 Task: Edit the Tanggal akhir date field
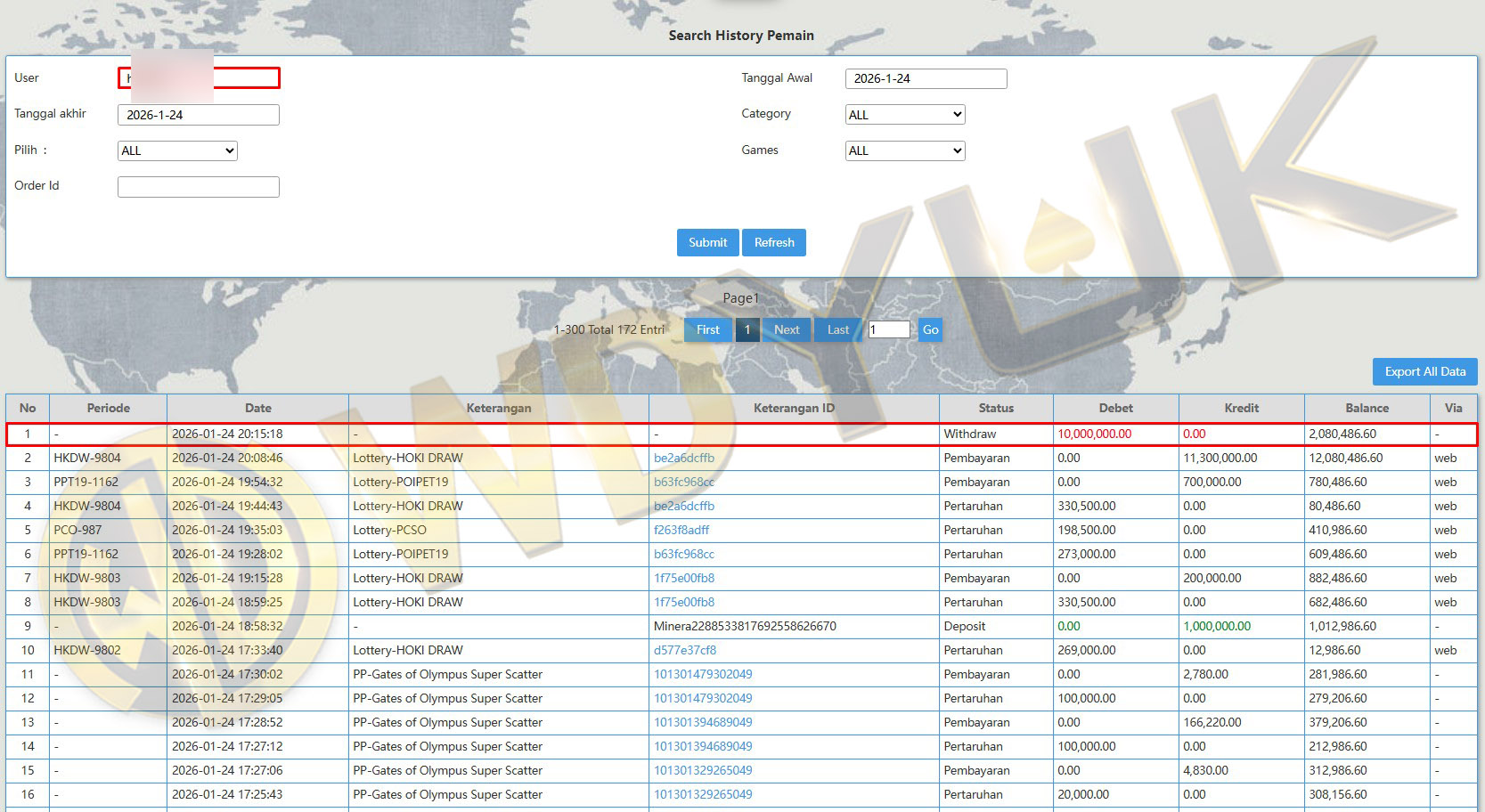(x=198, y=115)
